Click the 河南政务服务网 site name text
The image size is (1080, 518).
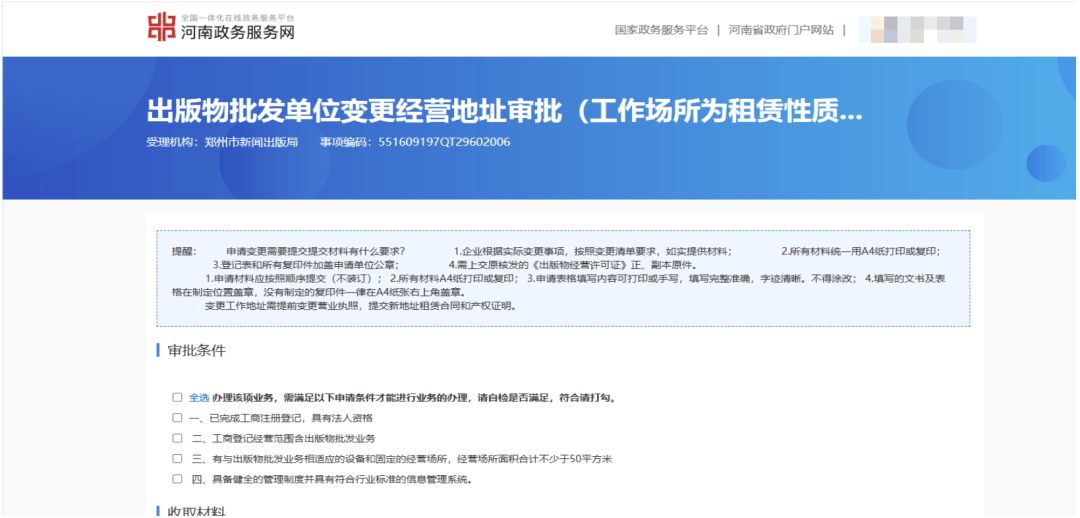[237, 33]
